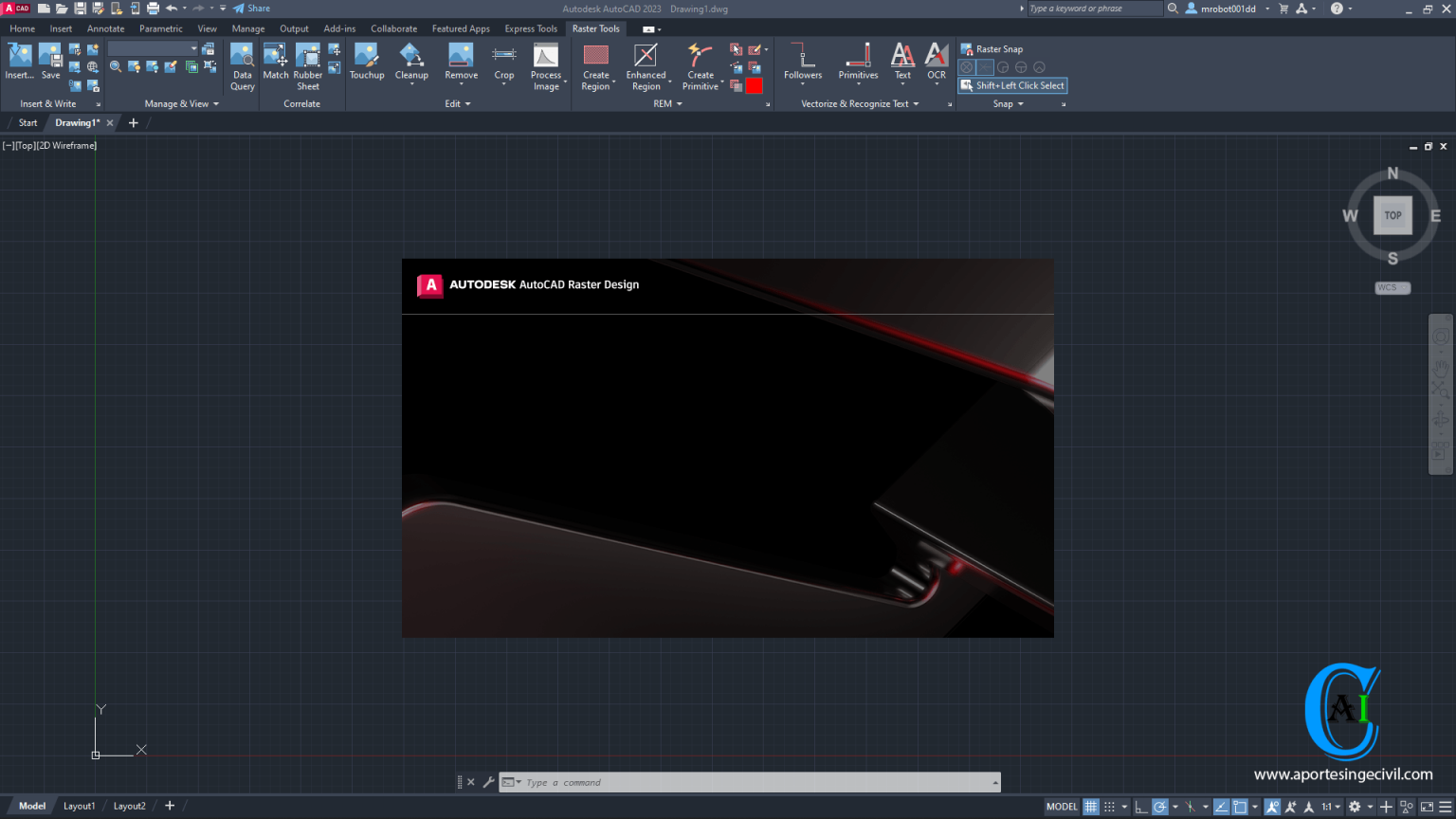Select the Match tool in Correlate panel

(275, 62)
